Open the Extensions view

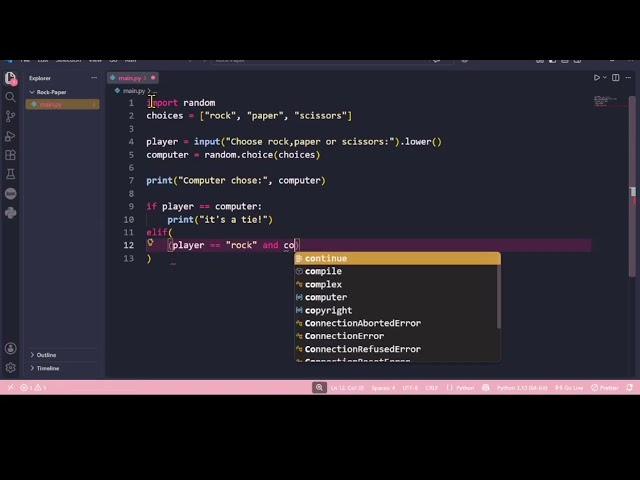tap(10, 155)
